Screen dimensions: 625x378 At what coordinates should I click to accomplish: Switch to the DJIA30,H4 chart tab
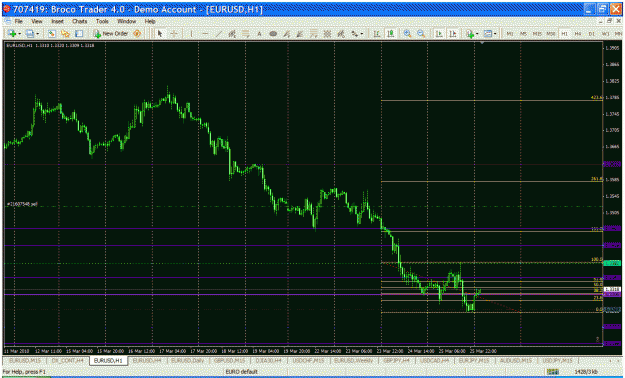(269, 360)
